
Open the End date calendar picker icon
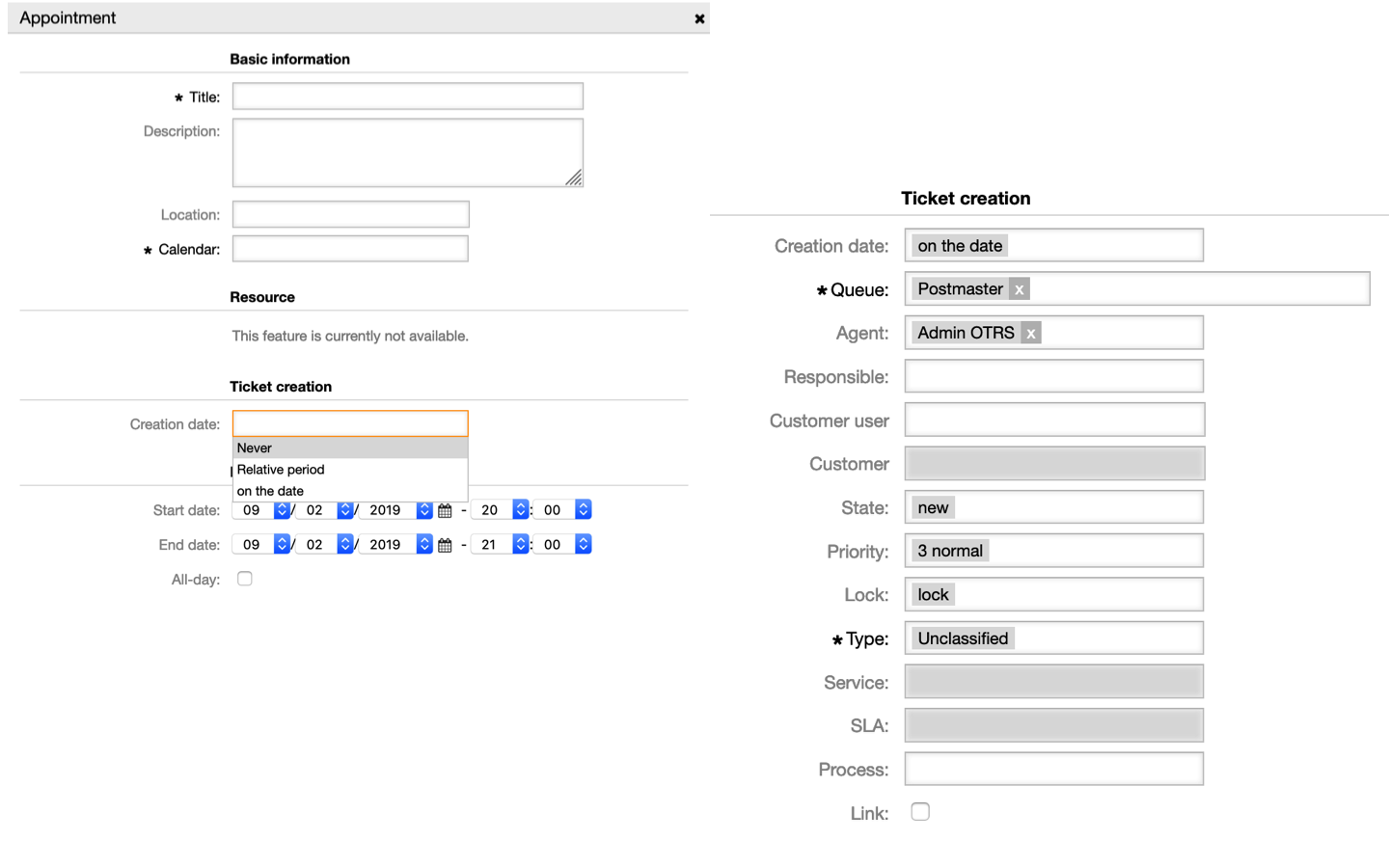point(445,546)
